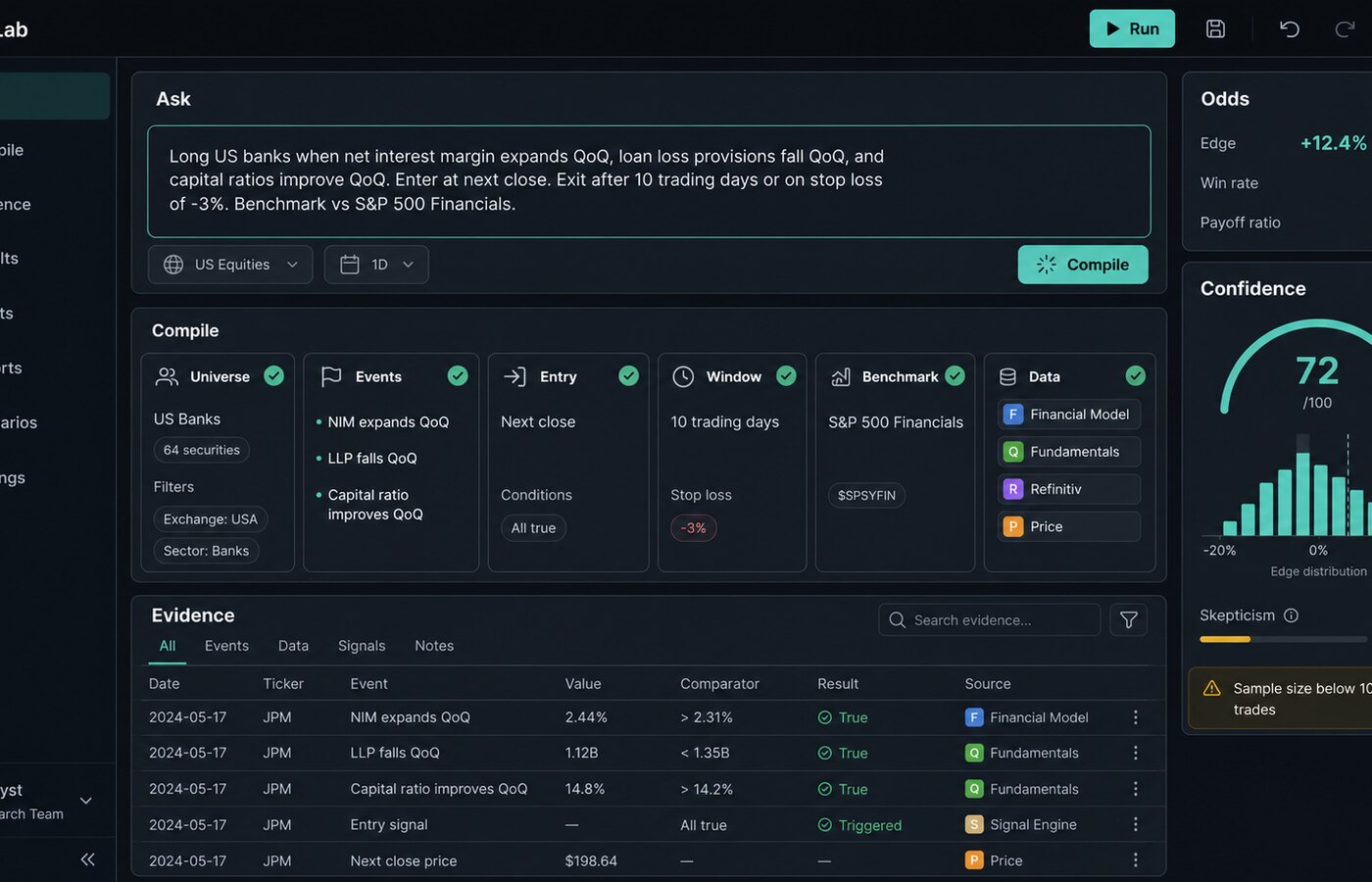The image size is (1372, 882).
Task: Select the Refinitiv data source
Action: (1069, 489)
